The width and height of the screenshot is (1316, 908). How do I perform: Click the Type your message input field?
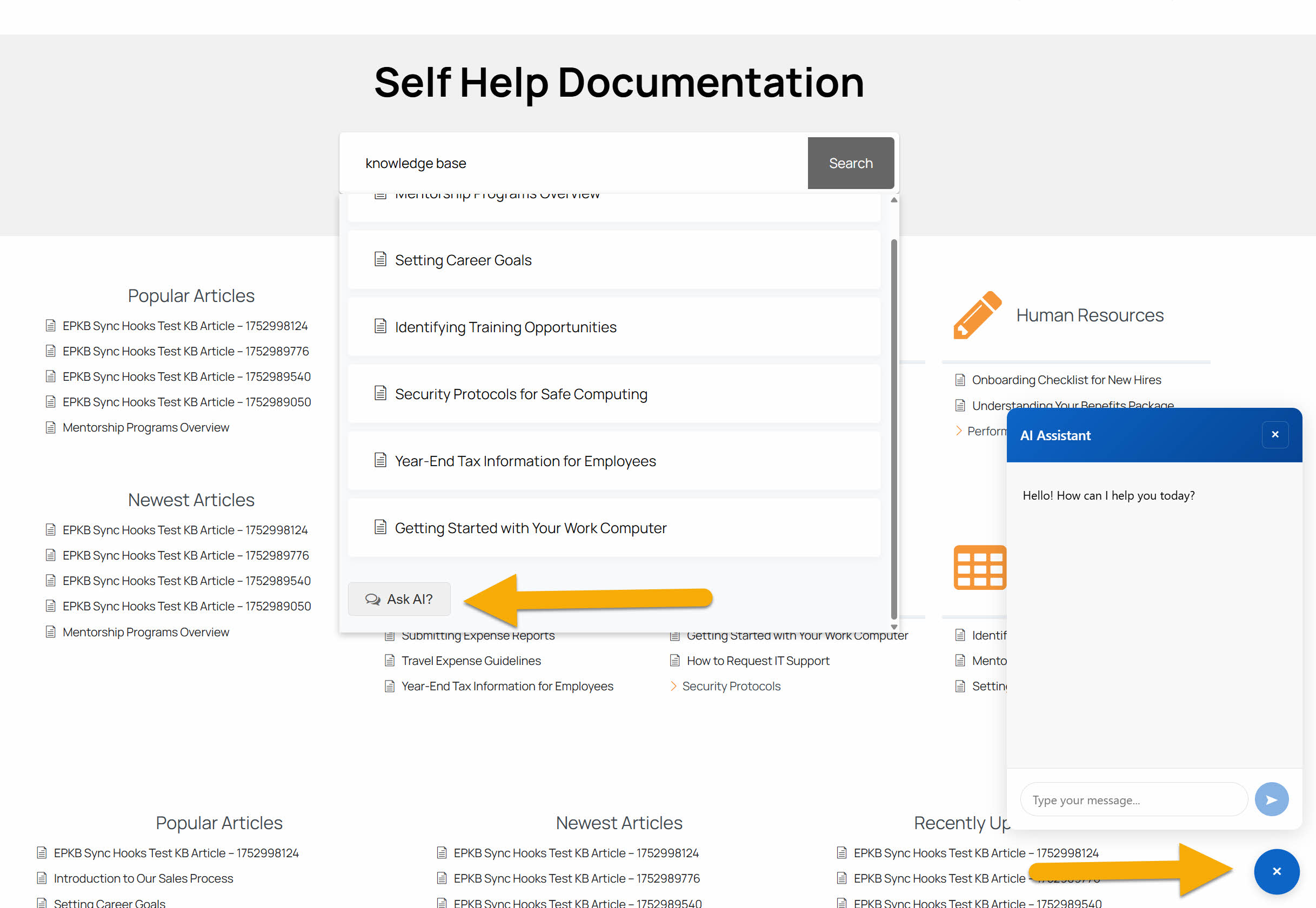[1133, 800]
